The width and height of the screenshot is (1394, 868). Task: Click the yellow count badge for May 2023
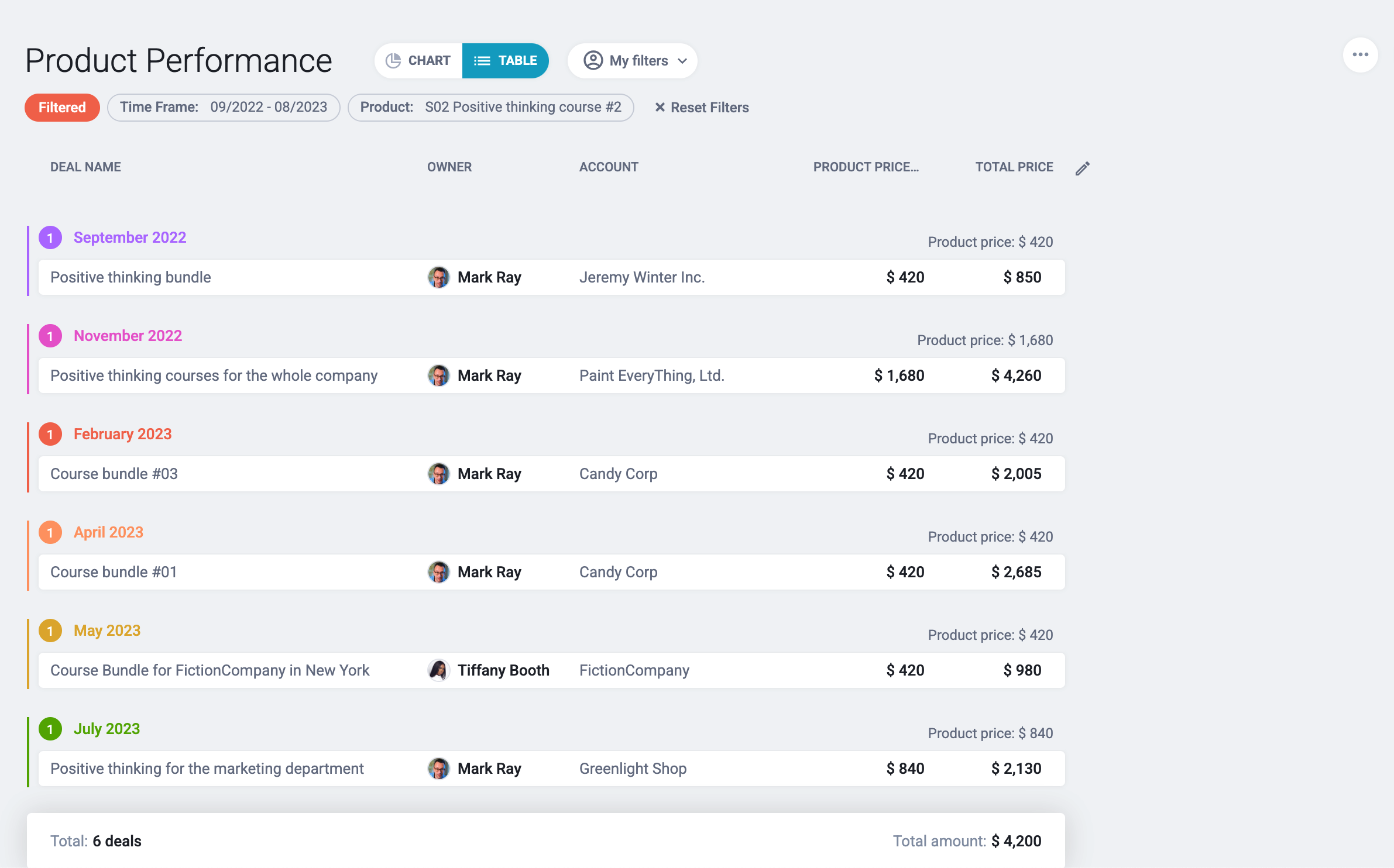click(50, 631)
